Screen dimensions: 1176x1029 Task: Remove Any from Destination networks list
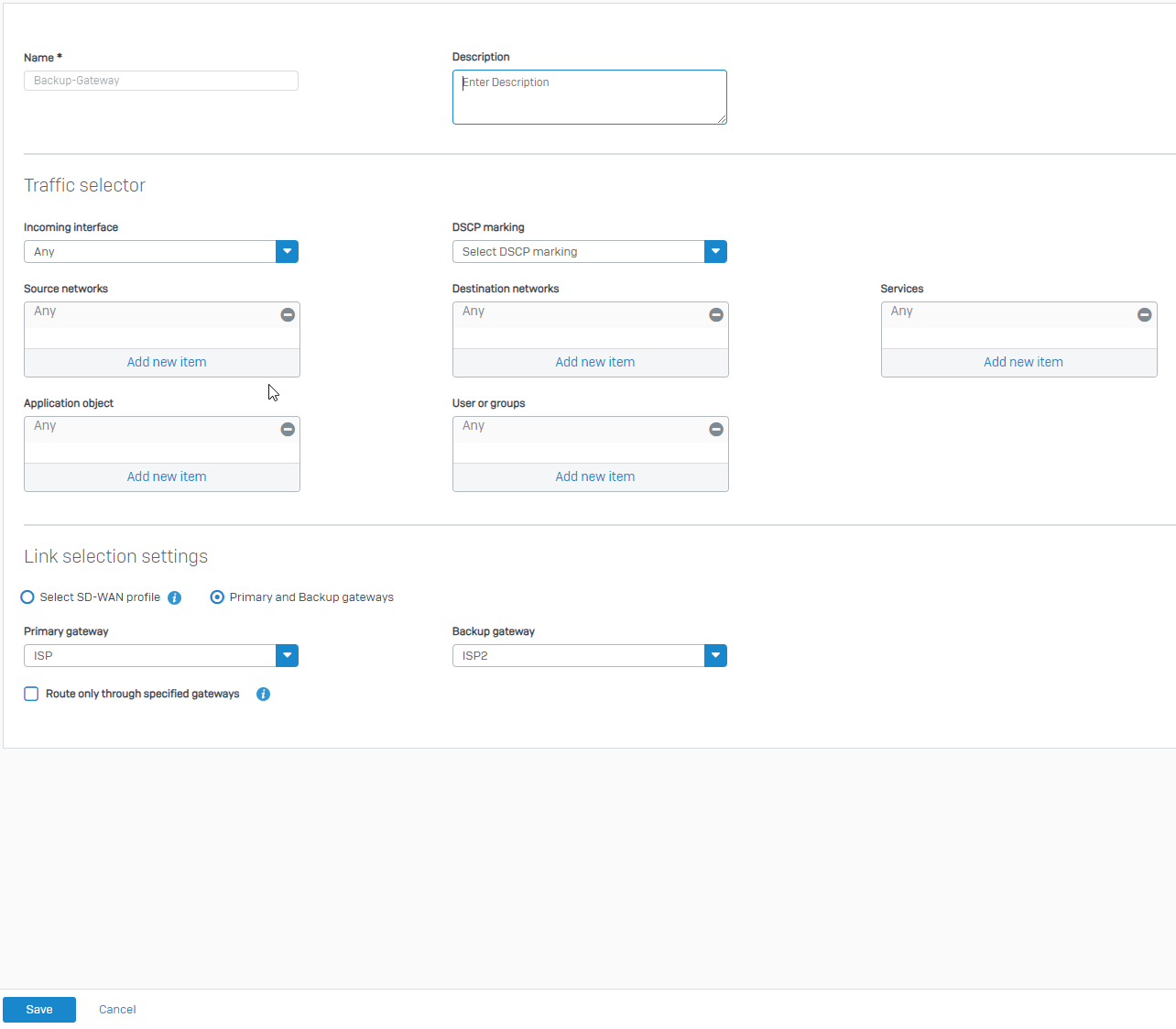[716, 314]
